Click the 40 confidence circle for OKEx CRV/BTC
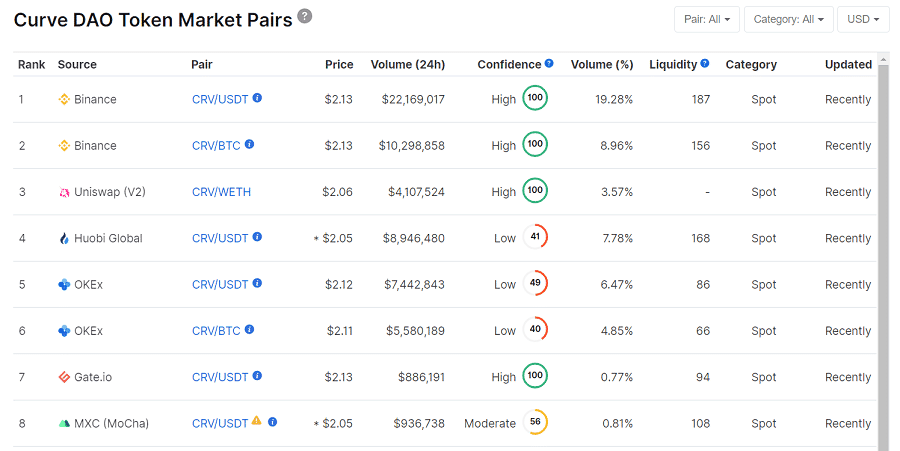Screen dimensions: 900x451 click(x=535, y=329)
